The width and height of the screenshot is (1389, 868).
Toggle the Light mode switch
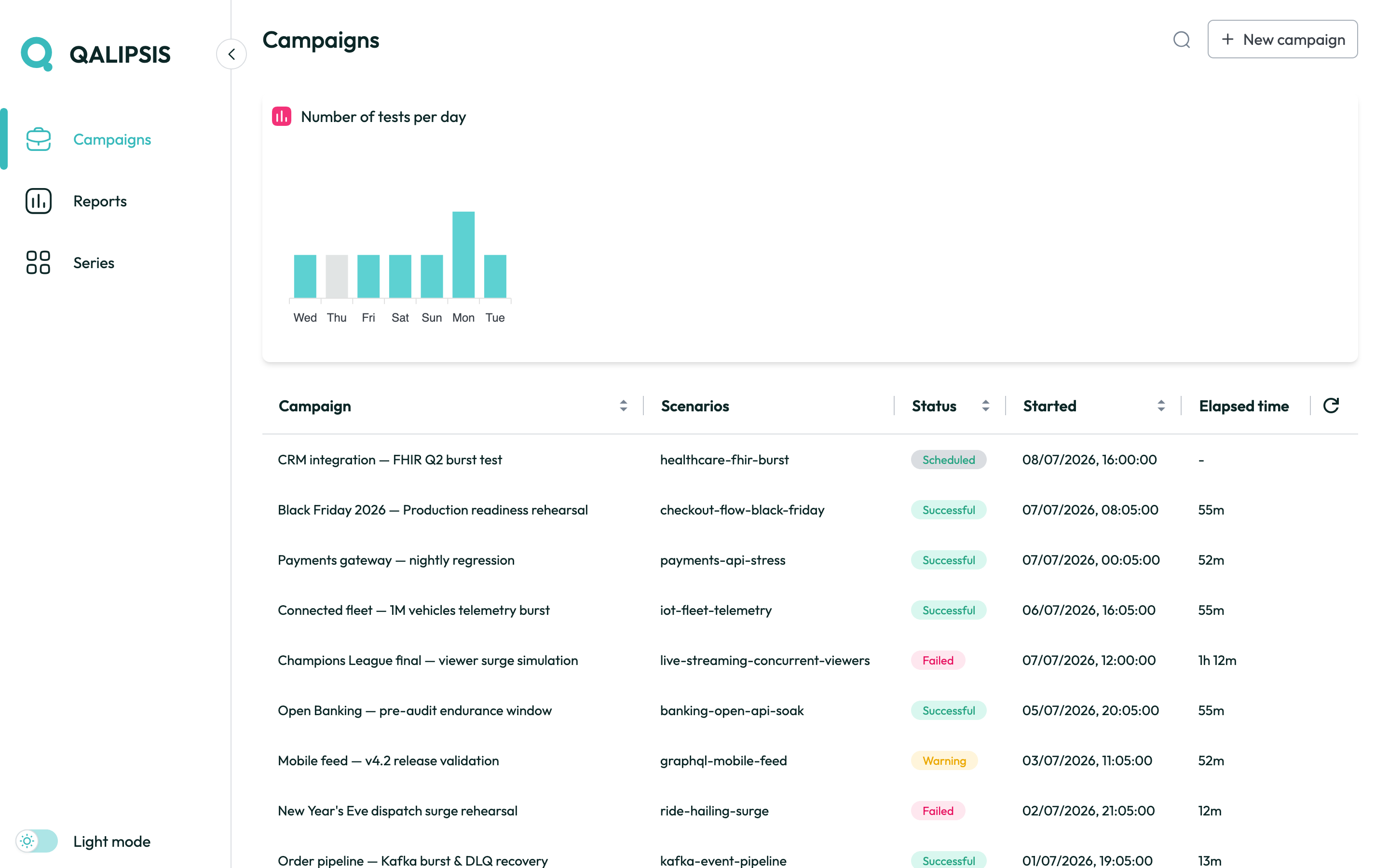[37, 841]
